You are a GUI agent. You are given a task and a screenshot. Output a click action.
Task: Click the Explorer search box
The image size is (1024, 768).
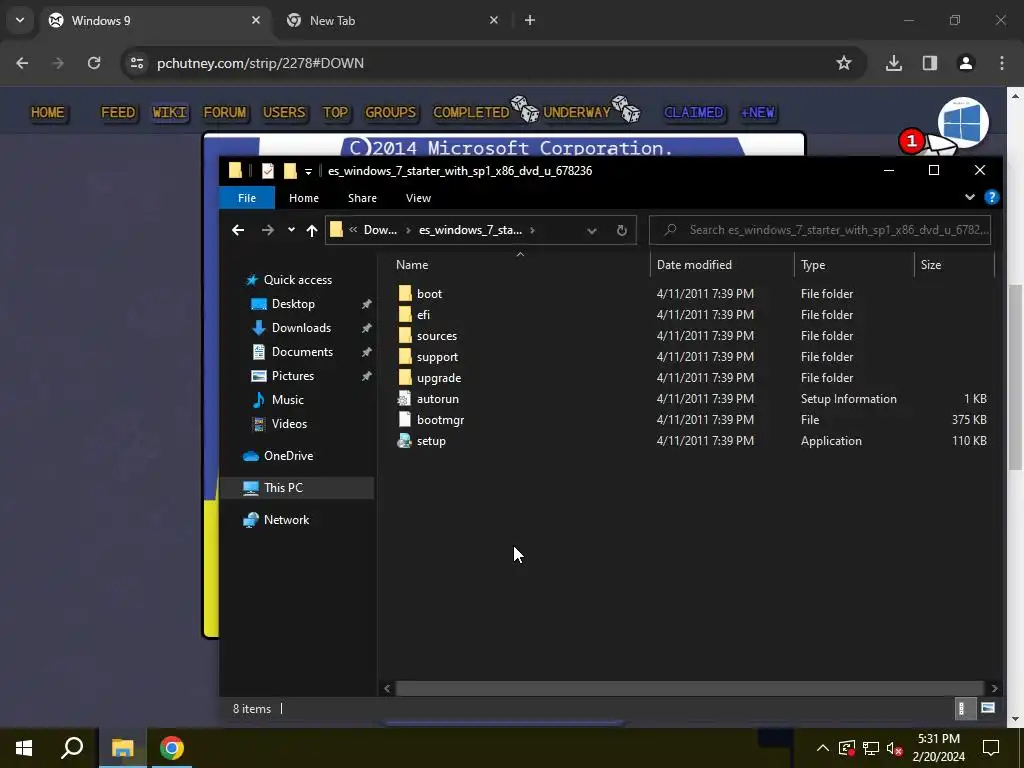[820, 230]
